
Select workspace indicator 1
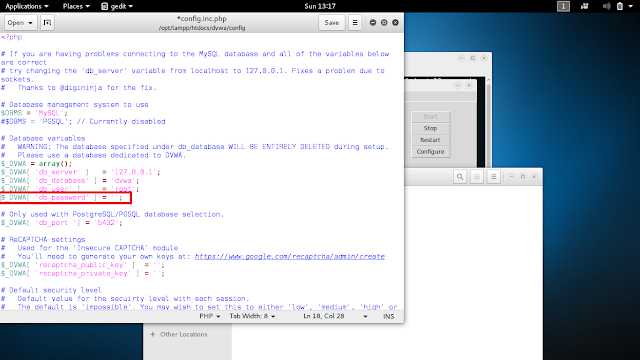[x=563, y=6]
